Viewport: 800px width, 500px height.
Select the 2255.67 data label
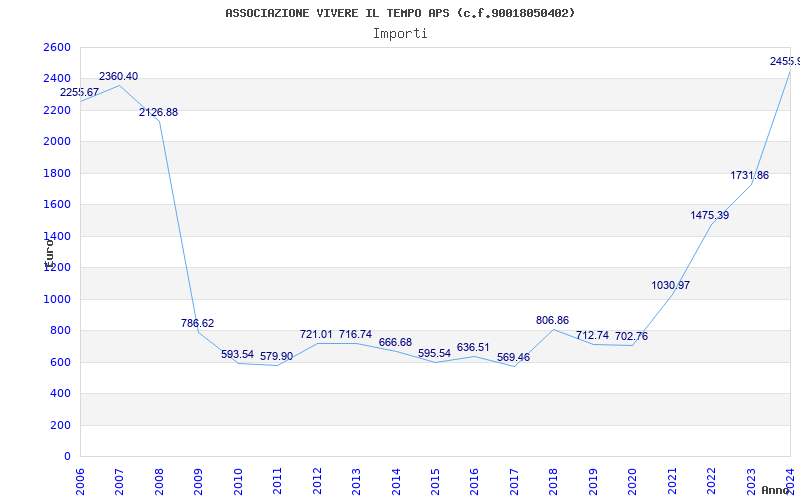coord(80,92)
